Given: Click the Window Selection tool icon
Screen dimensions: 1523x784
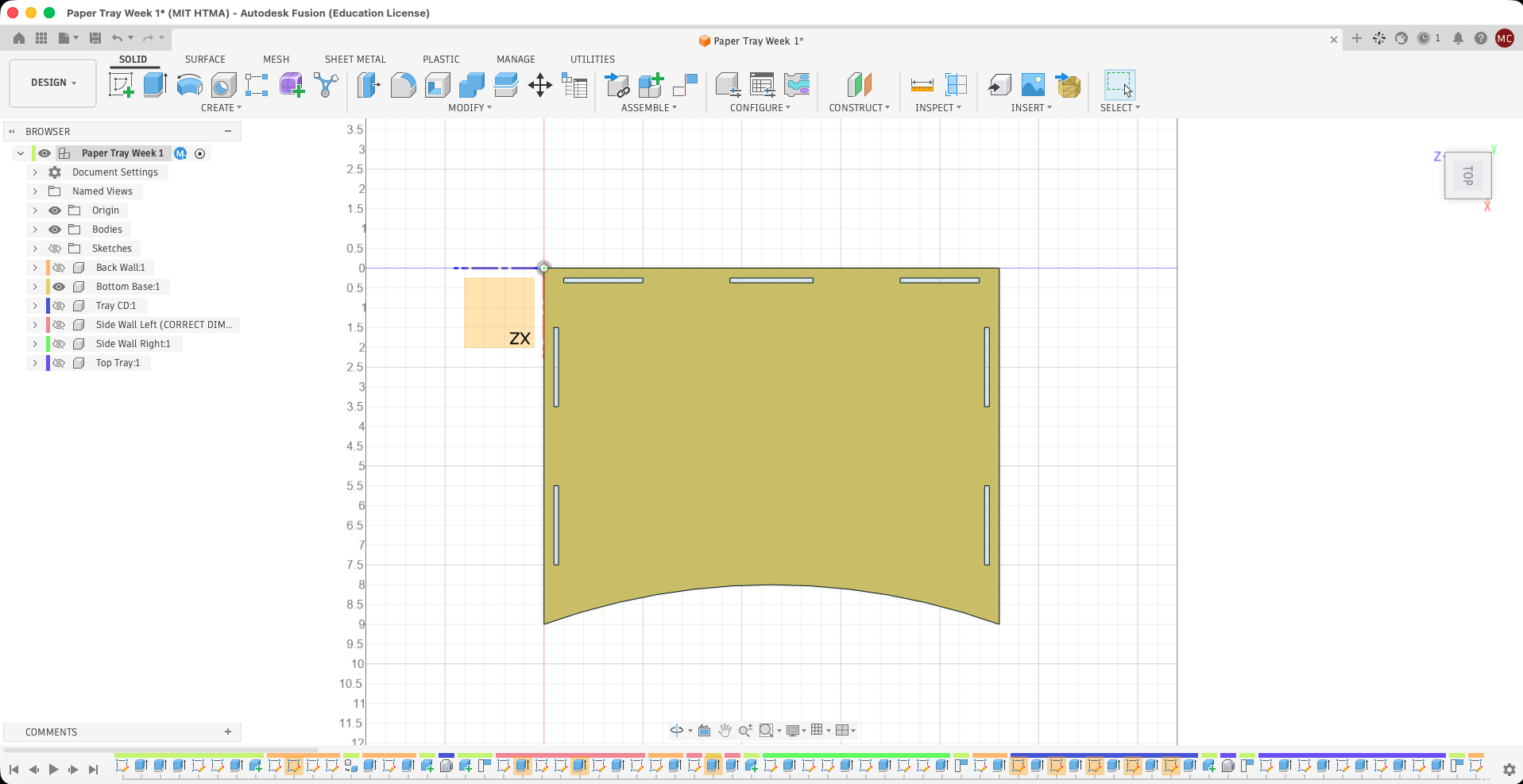Looking at the screenshot, I should [1119, 85].
